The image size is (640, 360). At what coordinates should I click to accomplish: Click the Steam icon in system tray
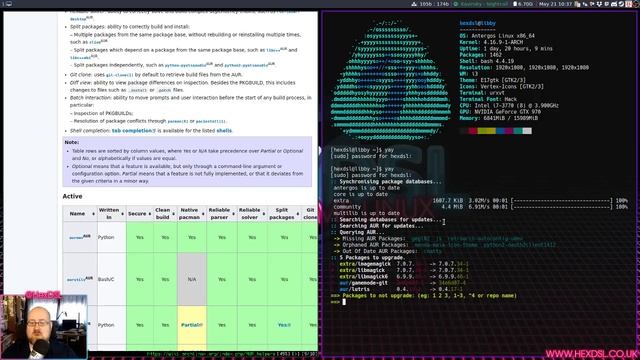[x=621, y=4]
